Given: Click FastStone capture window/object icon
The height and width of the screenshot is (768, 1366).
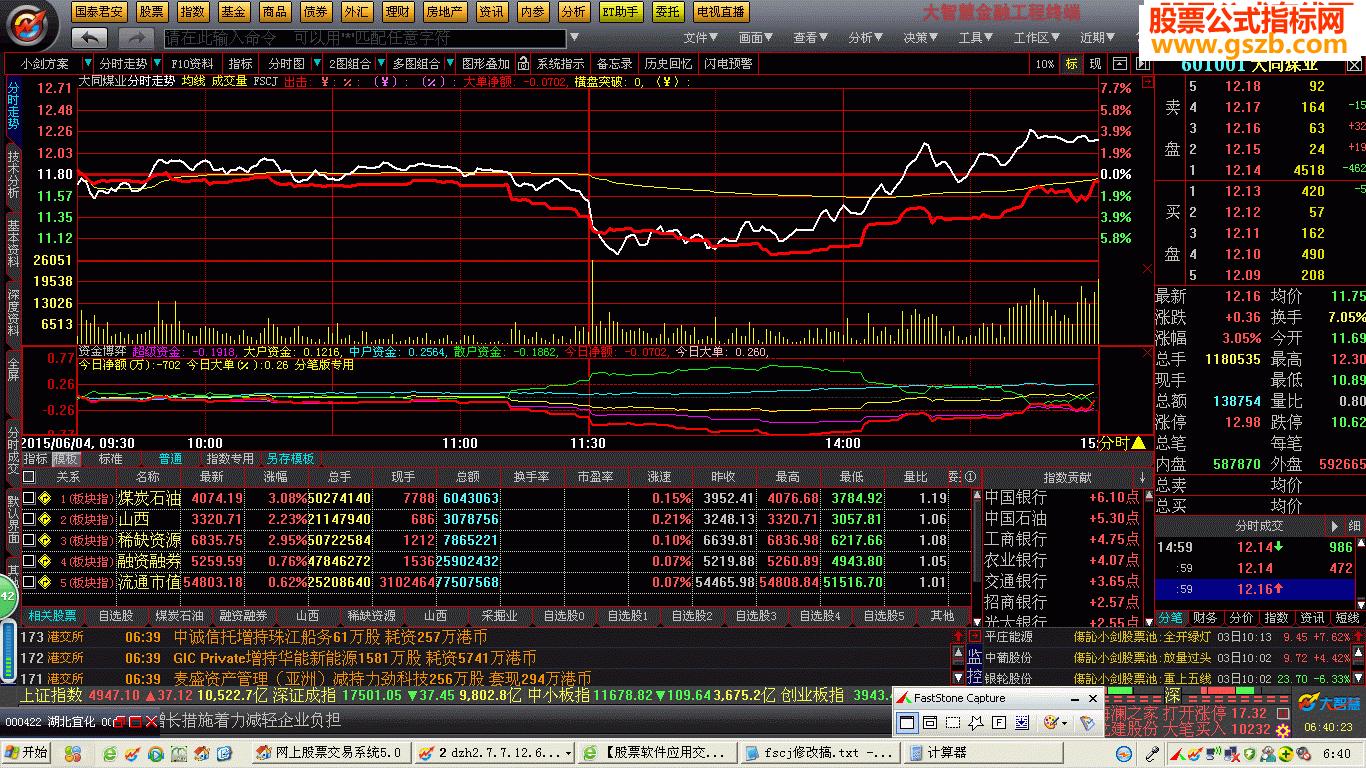Looking at the screenshot, I should [x=930, y=722].
